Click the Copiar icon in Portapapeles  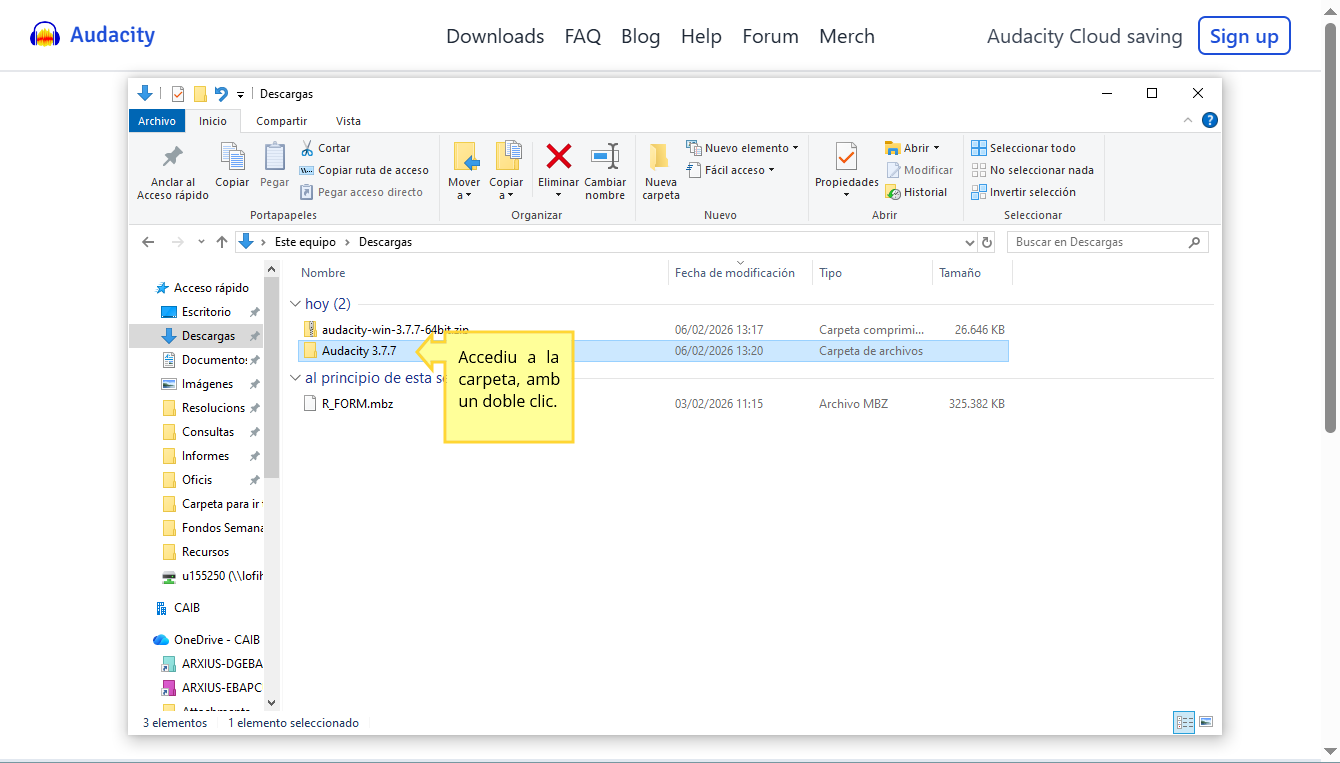232,157
